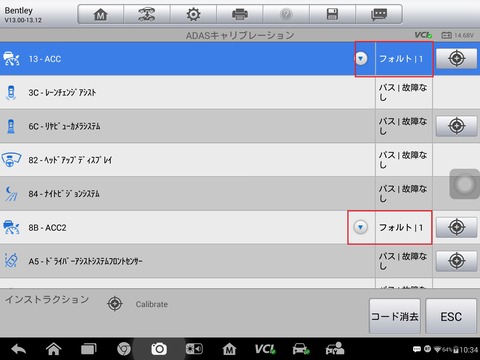Calibrate the 8B - ACC2 system

click(456, 227)
